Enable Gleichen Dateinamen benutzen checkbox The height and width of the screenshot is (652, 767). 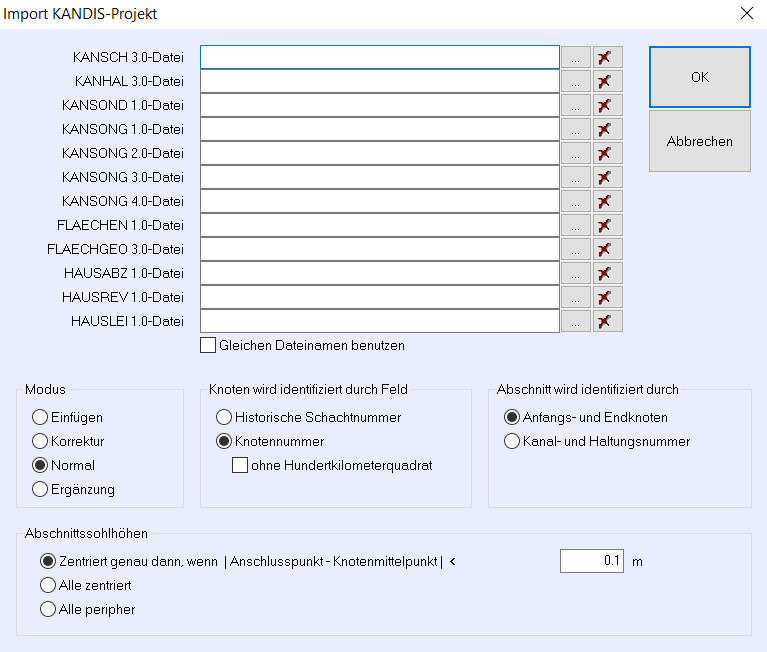(x=208, y=345)
